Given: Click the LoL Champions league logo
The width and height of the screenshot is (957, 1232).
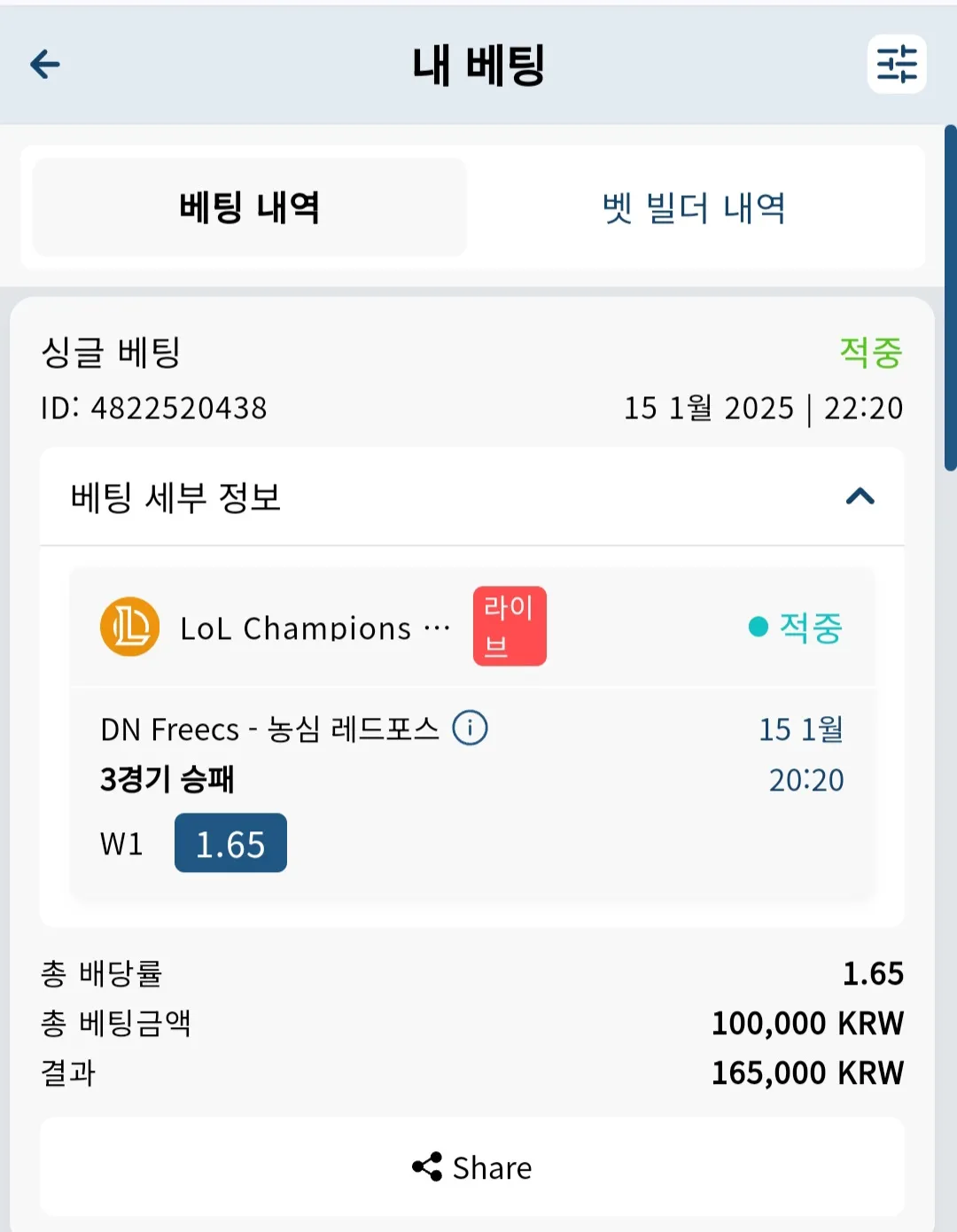Looking at the screenshot, I should (130, 627).
